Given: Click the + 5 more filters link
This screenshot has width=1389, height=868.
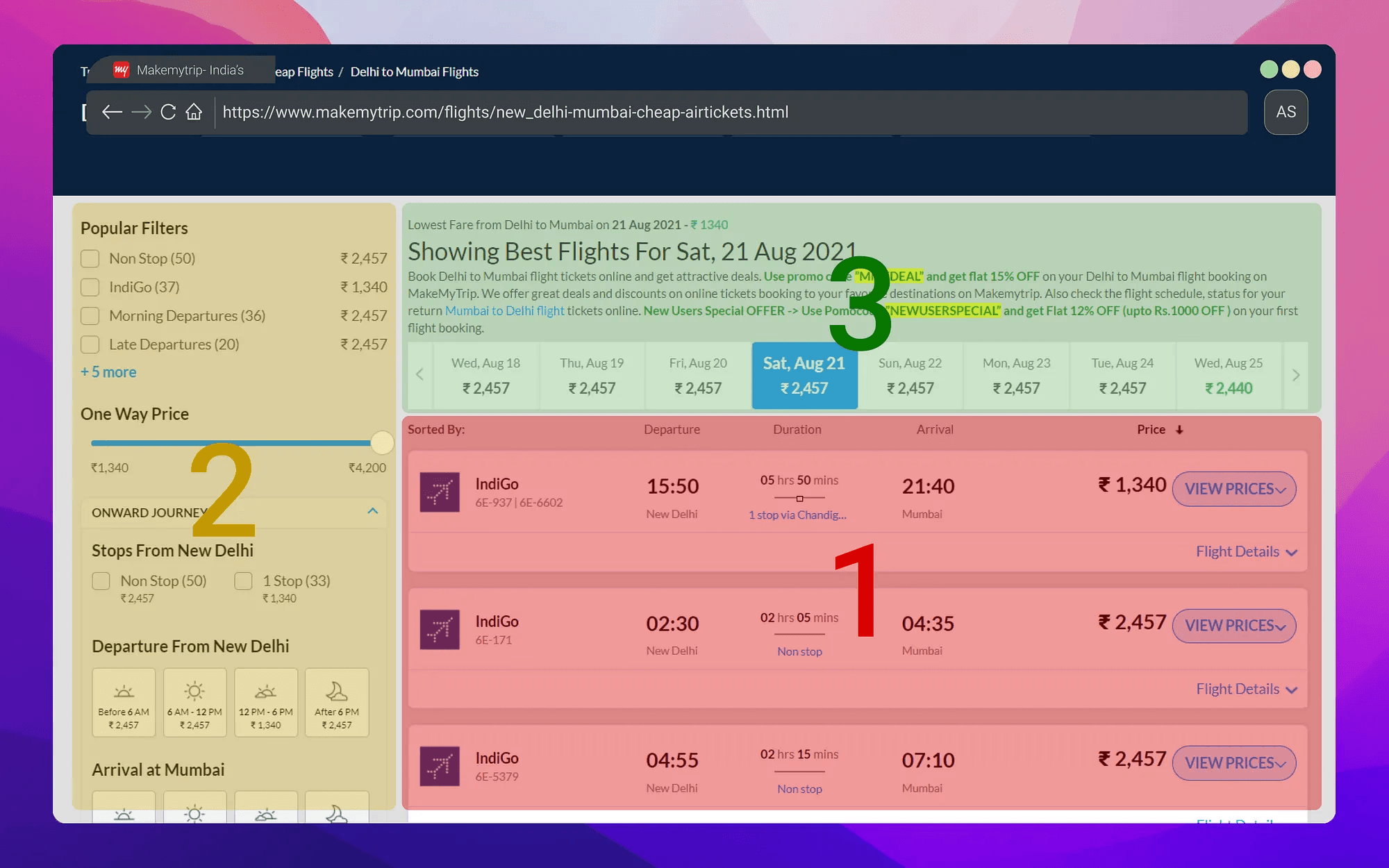Looking at the screenshot, I should (109, 372).
